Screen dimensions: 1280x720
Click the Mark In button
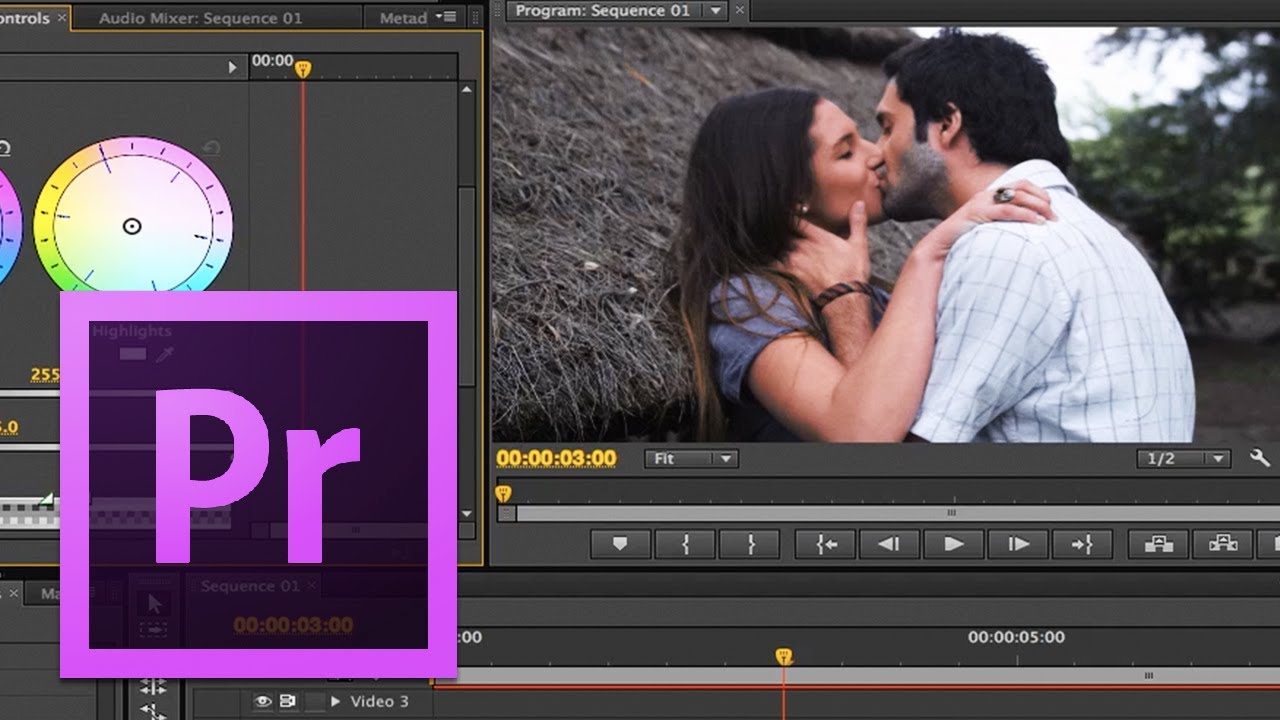[x=685, y=544]
